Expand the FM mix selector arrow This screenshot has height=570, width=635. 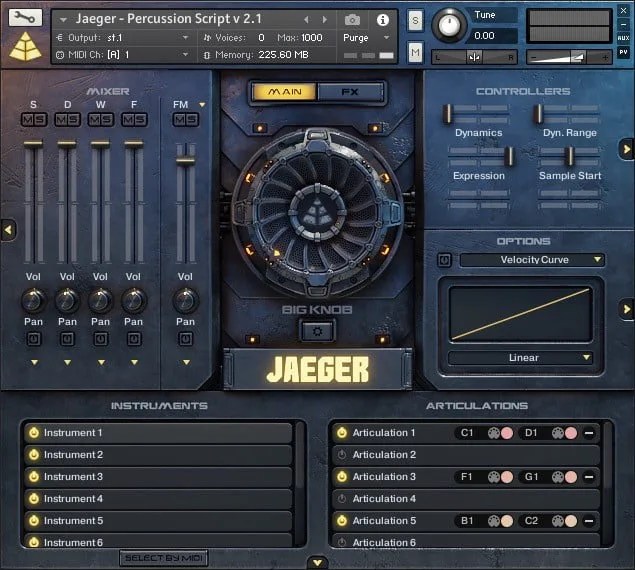(x=202, y=105)
